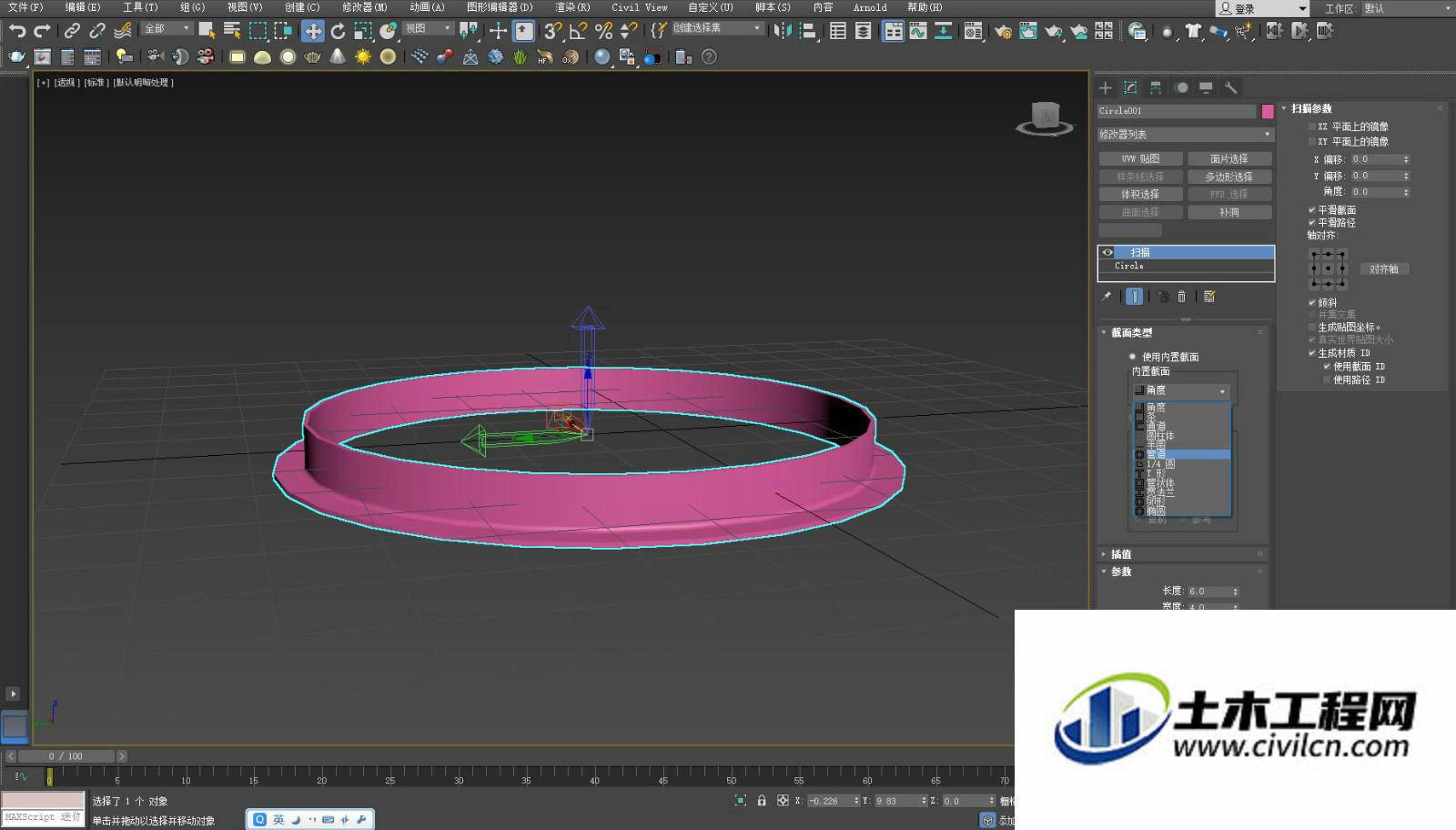The image size is (1456, 830).
Task: Click the cone primitive icon
Action: point(338,56)
